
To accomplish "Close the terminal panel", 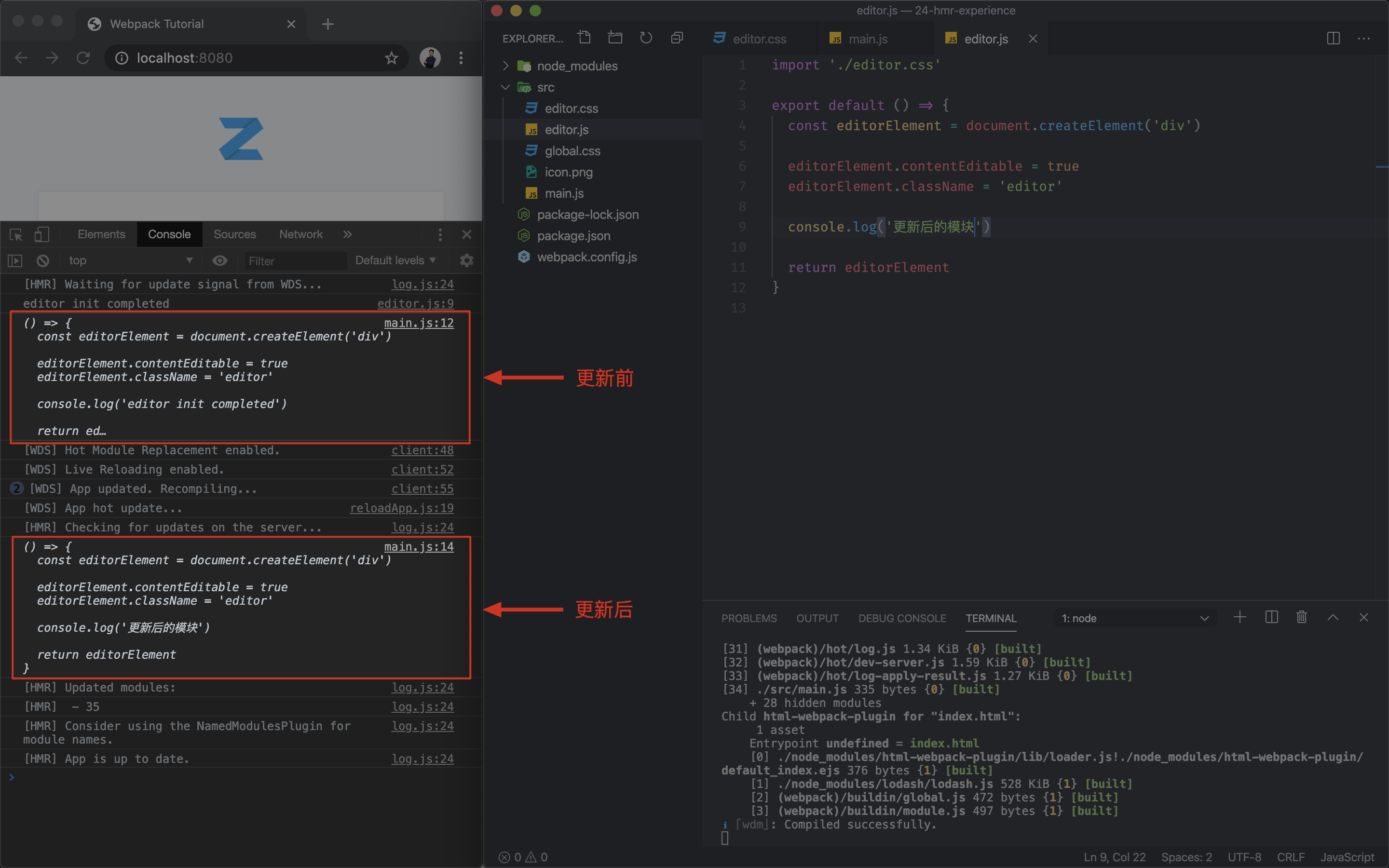I will pos(1364,617).
